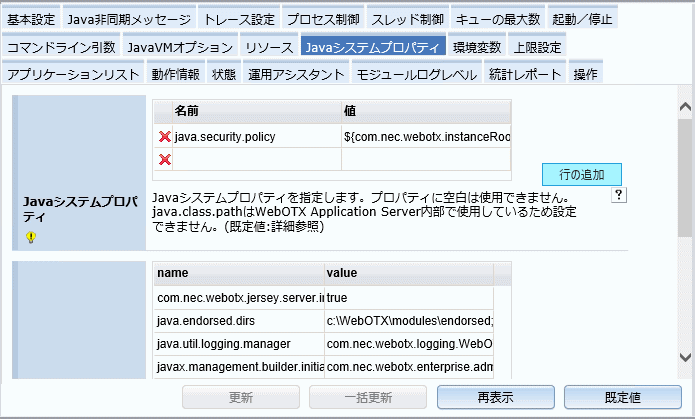Click the vertical scrollbar thumb
Viewport: 695px width, 419px height.
685,177
